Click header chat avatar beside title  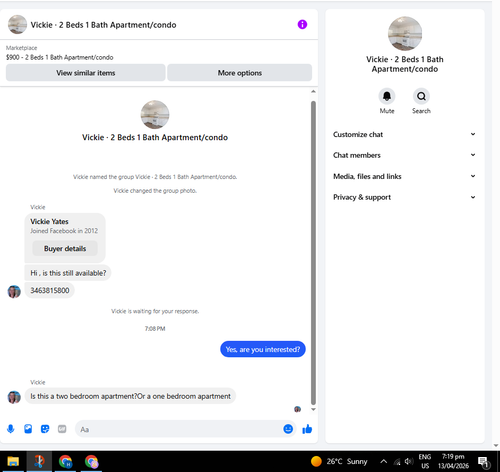coord(17,24)
